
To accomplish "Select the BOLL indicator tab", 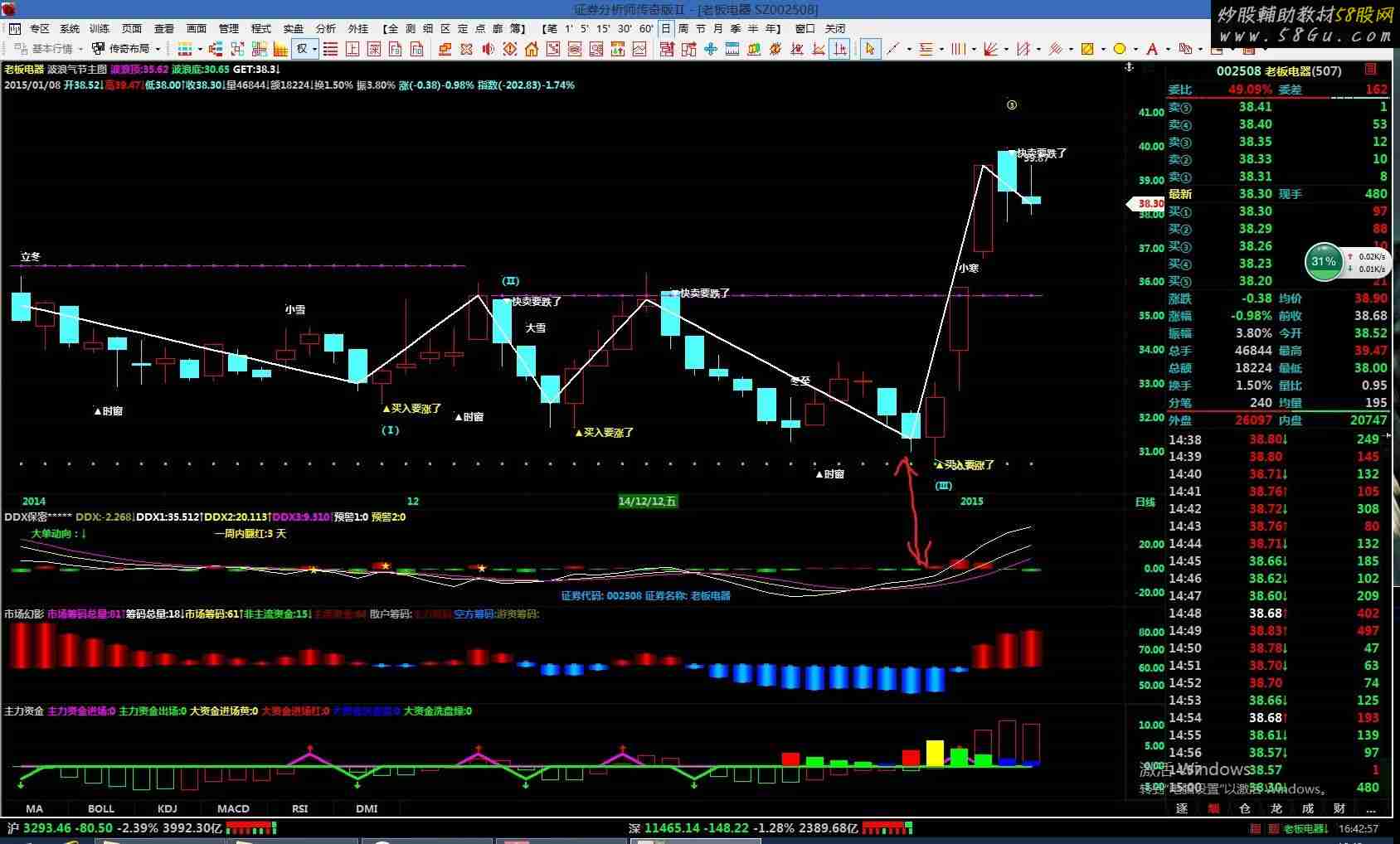I will pyautogui.click(x=101, y=808).
